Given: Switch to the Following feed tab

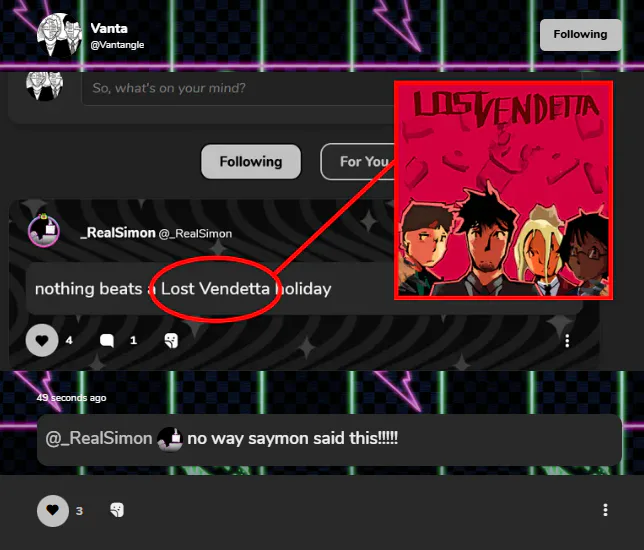Looking at the screenshot, I should click(x=251, y=161).
